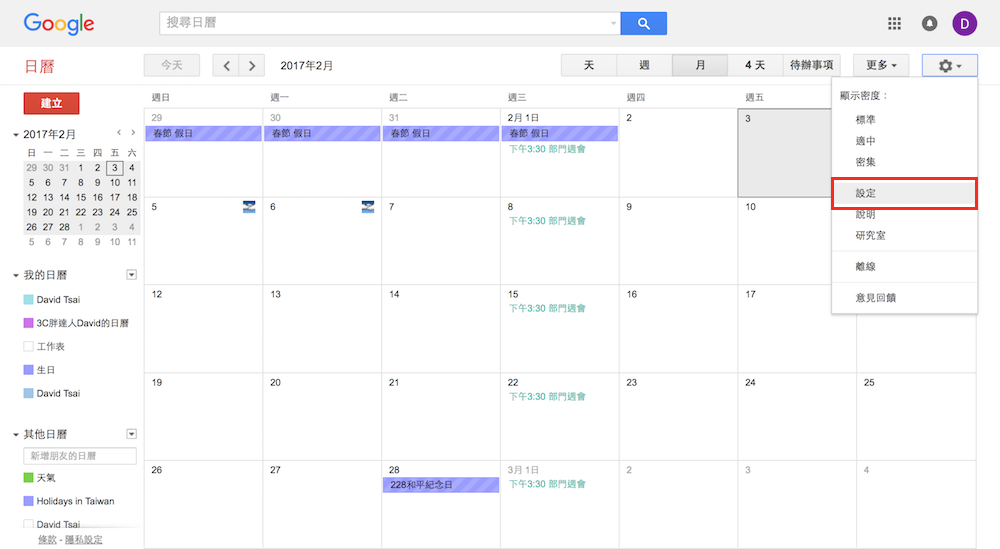Open the 隱私設定 link
This screenshot has width=1000, height=549.
(84, 539)
